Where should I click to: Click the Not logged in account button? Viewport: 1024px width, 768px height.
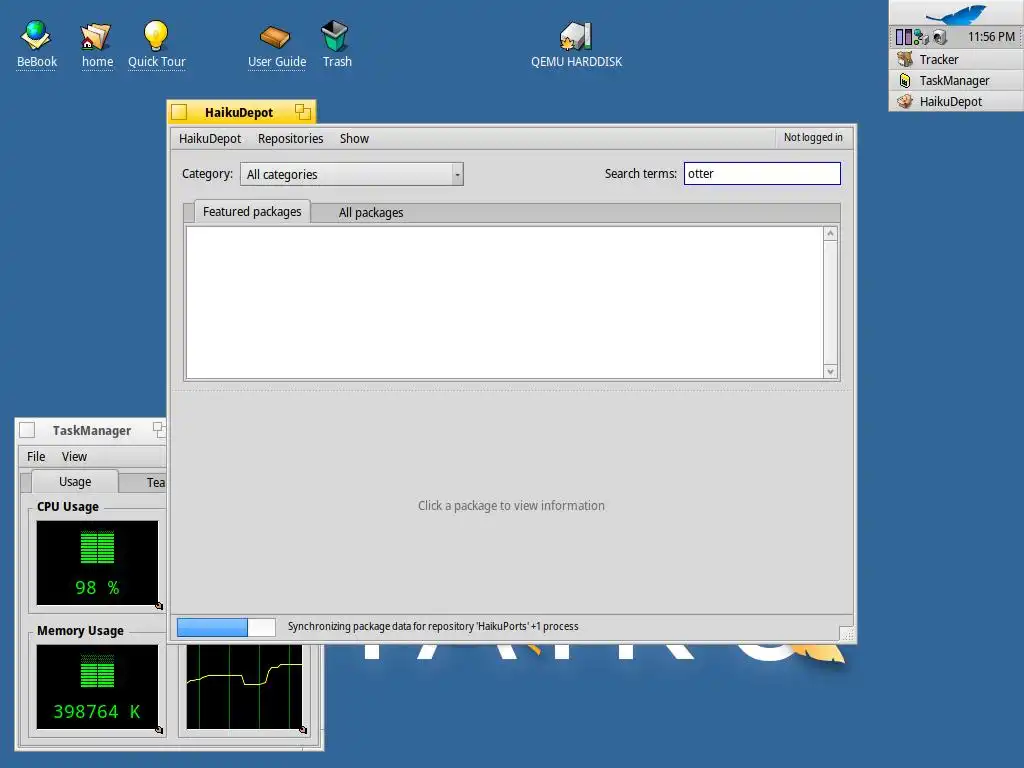coord(812,137)
